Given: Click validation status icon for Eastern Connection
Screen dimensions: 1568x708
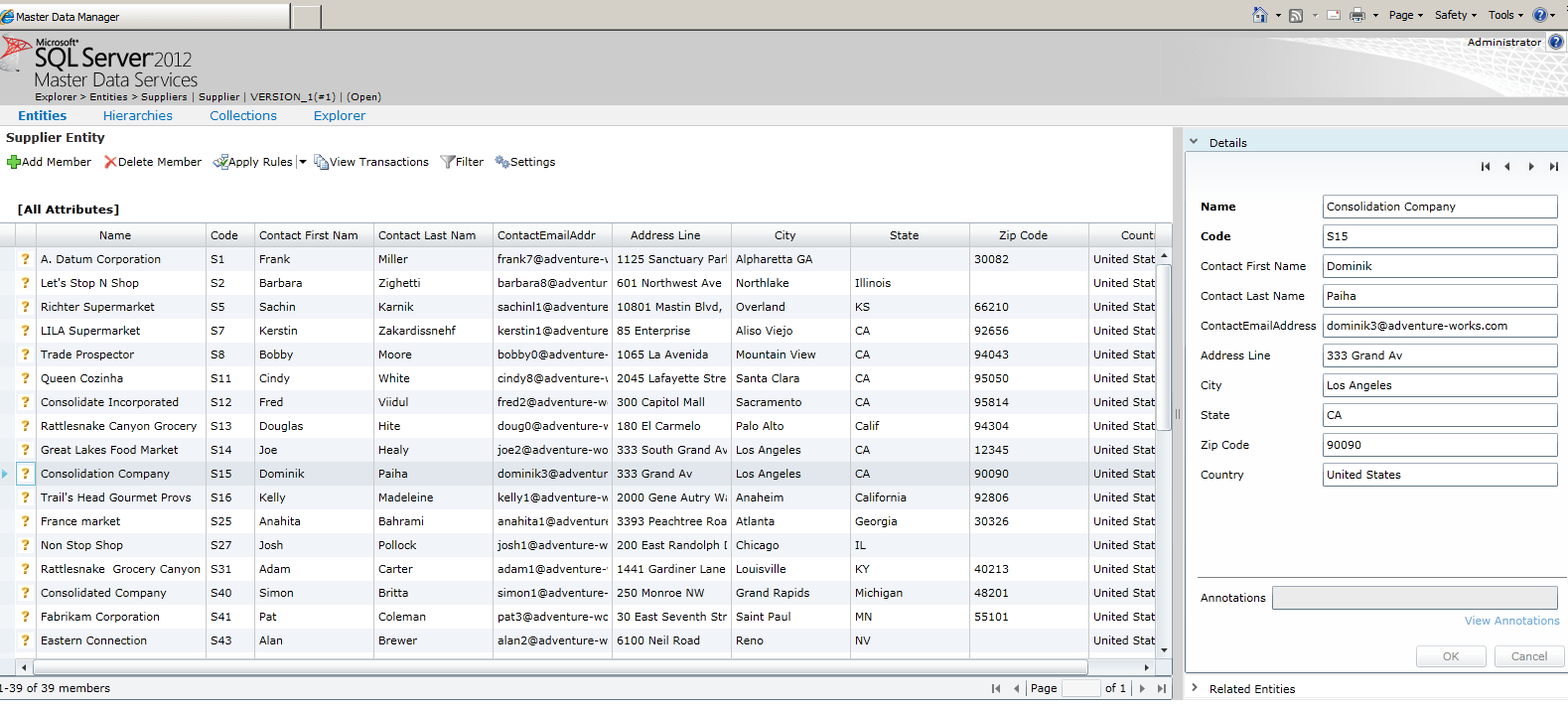Looking at the screenshot, I should coord(26,640).
